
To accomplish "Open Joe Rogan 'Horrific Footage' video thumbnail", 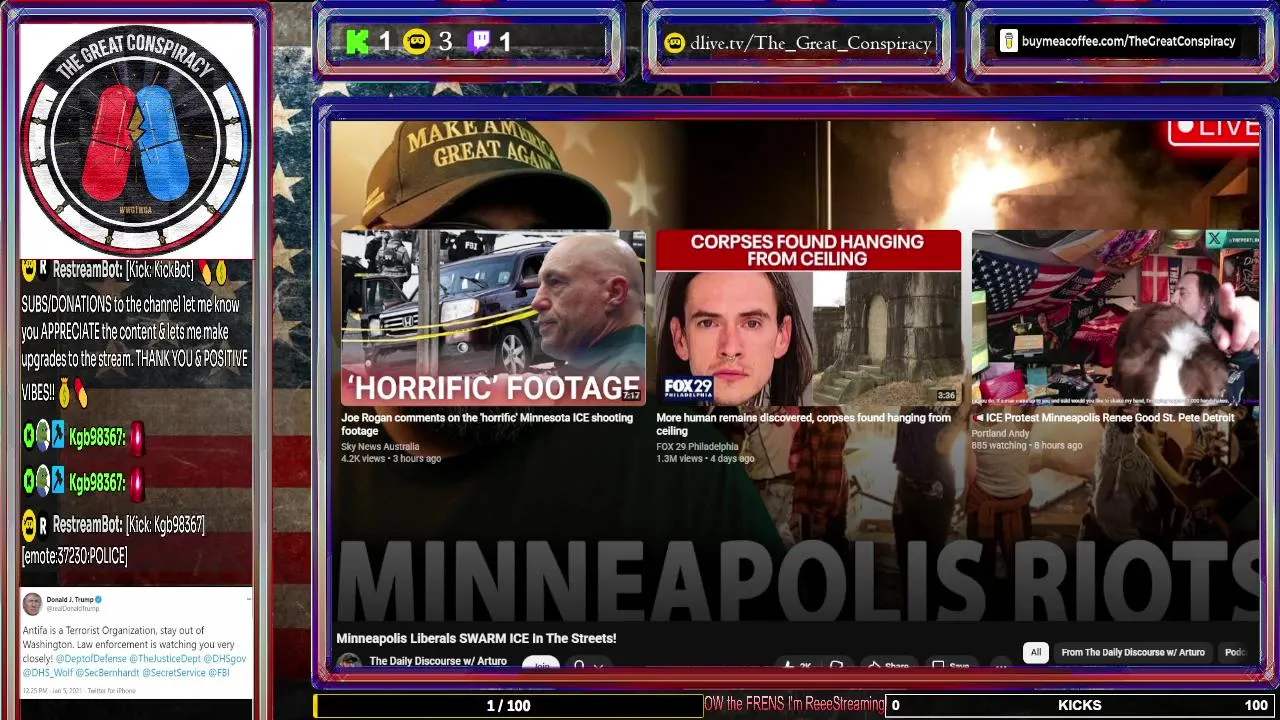I will (x=493, y=318).
